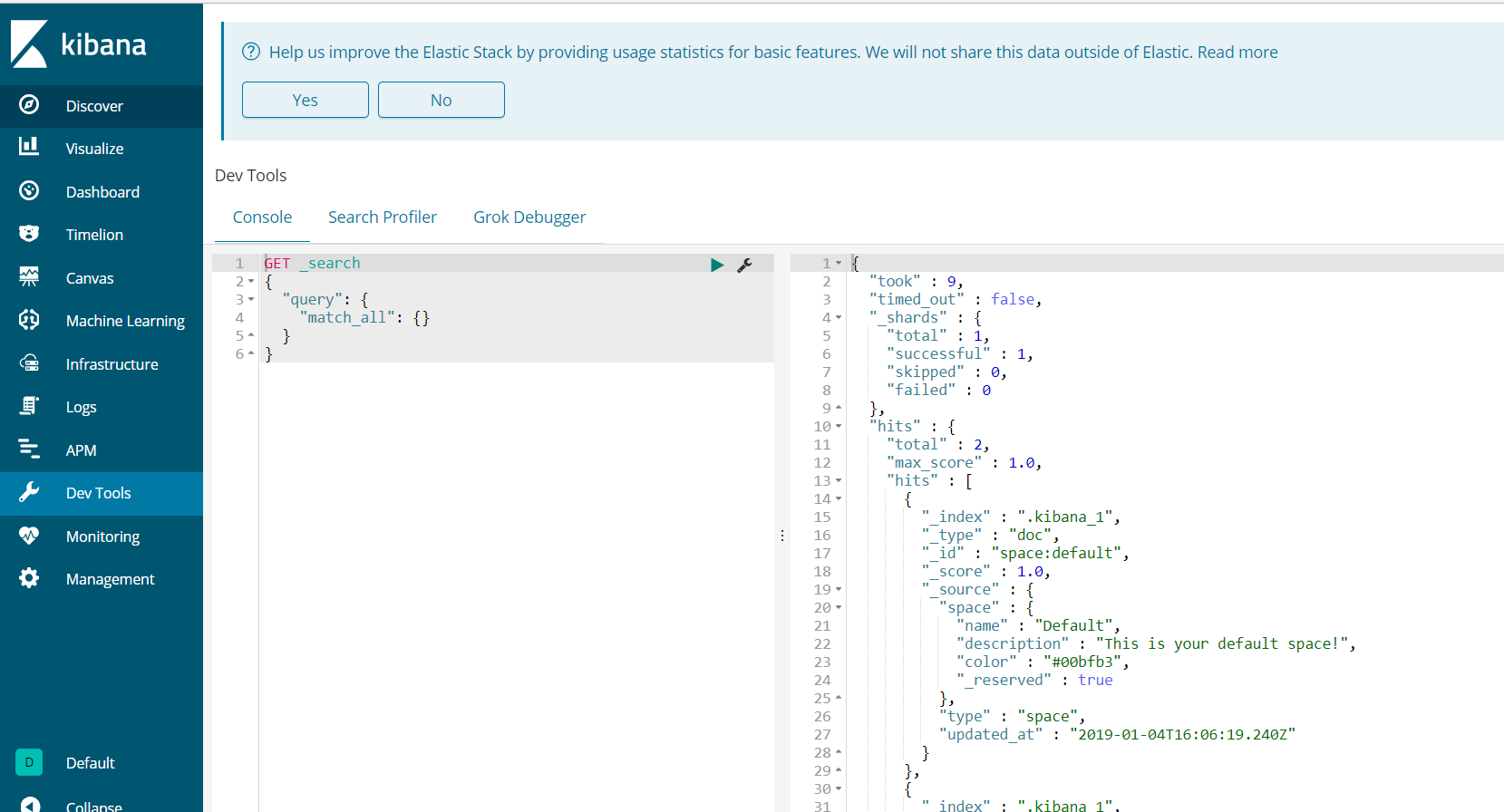Click the Kibana logo
Image resolution: width=1504 pixels, height=812 pixels.
pos(78,44)
